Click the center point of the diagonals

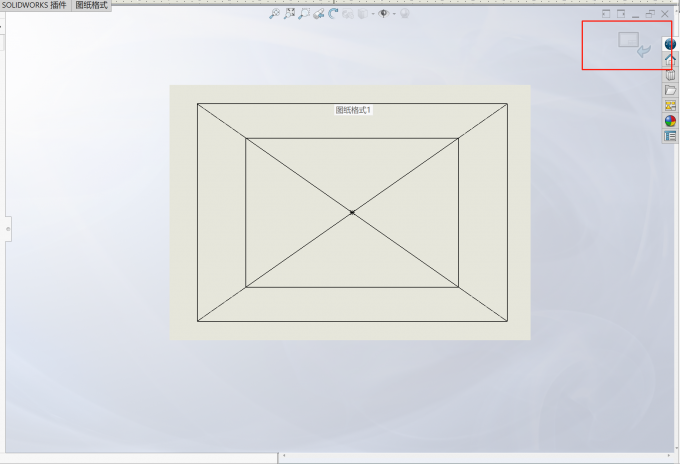pos(352,212)
